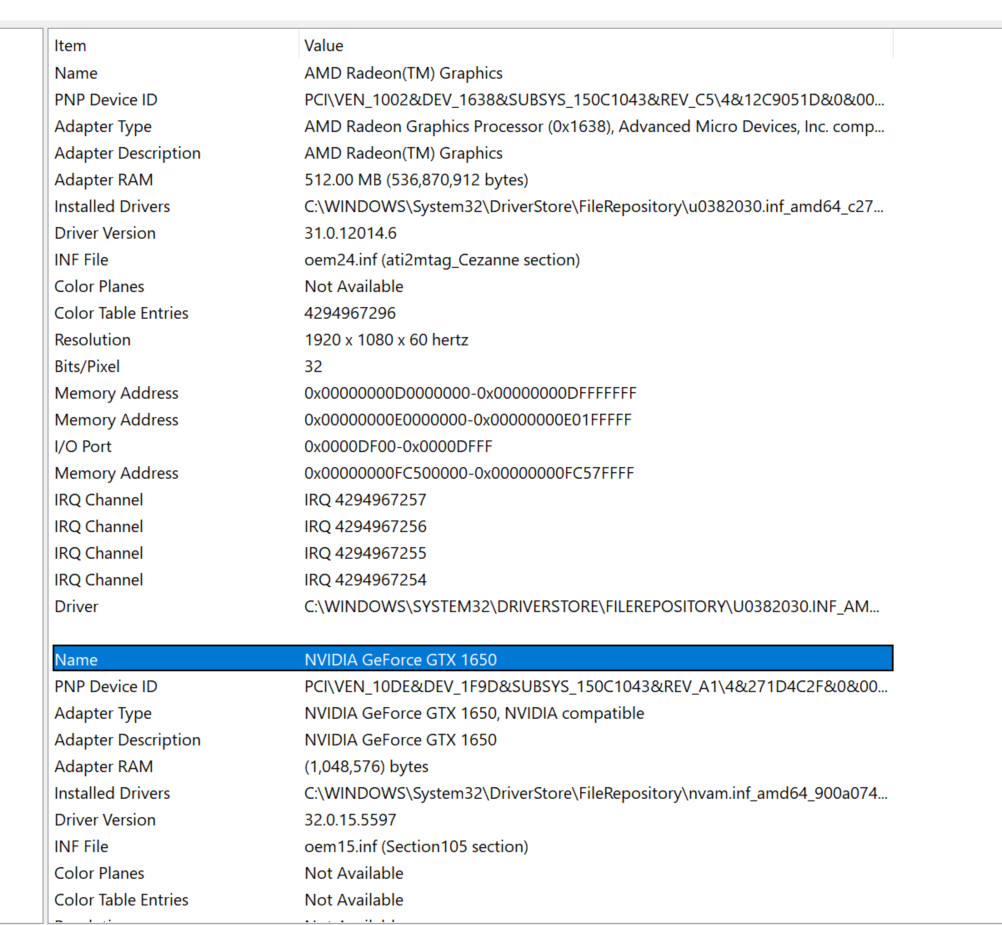Select IRQ Channel row IRQ 4294967256

(473, 526)
